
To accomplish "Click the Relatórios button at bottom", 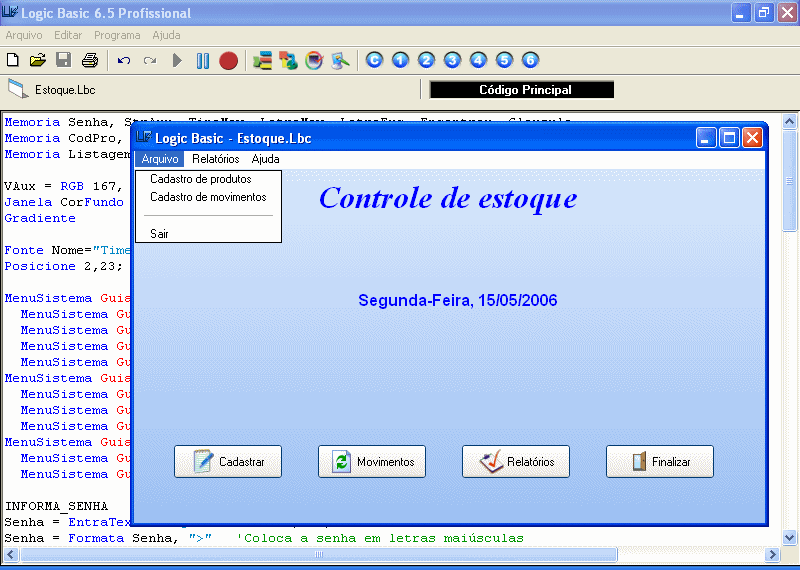I will [x=516, y=461].
